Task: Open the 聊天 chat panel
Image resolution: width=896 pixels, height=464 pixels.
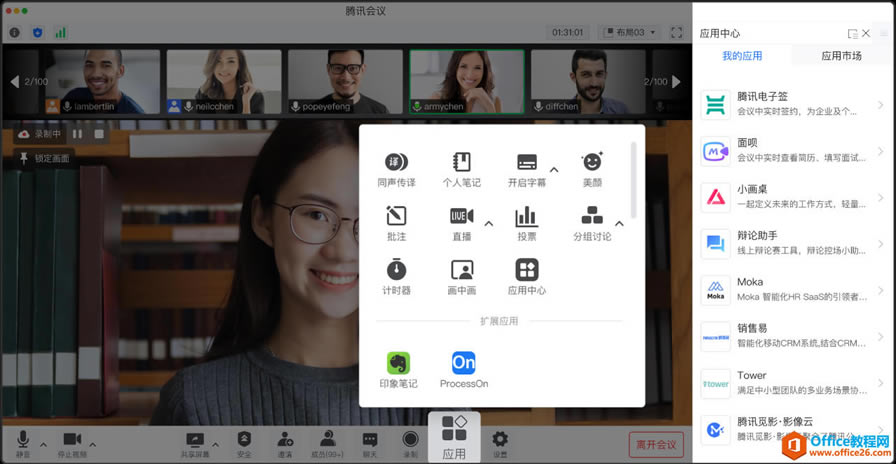Action: pos(370,445)
